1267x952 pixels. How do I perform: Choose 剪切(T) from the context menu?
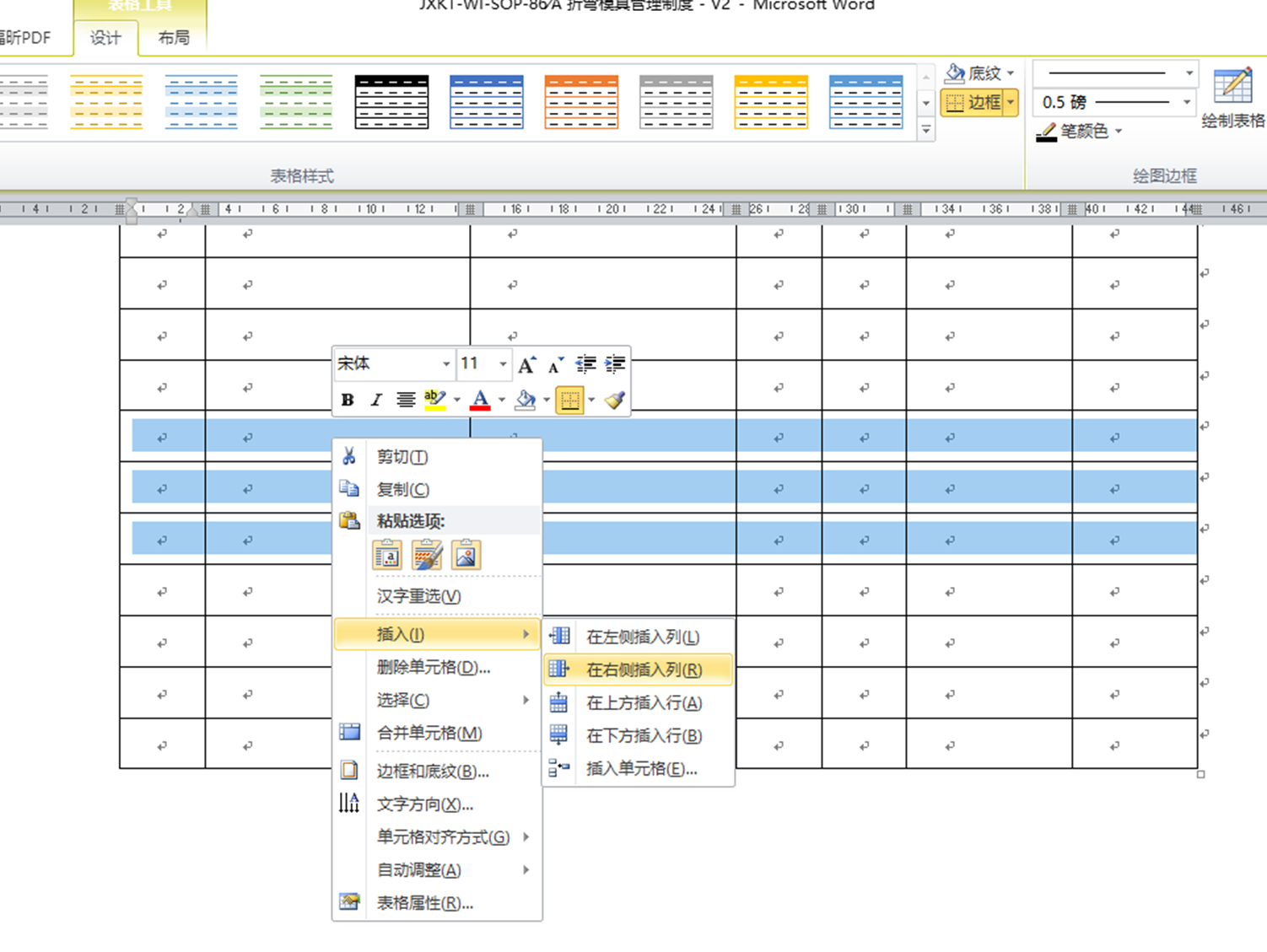coord(437,456)
